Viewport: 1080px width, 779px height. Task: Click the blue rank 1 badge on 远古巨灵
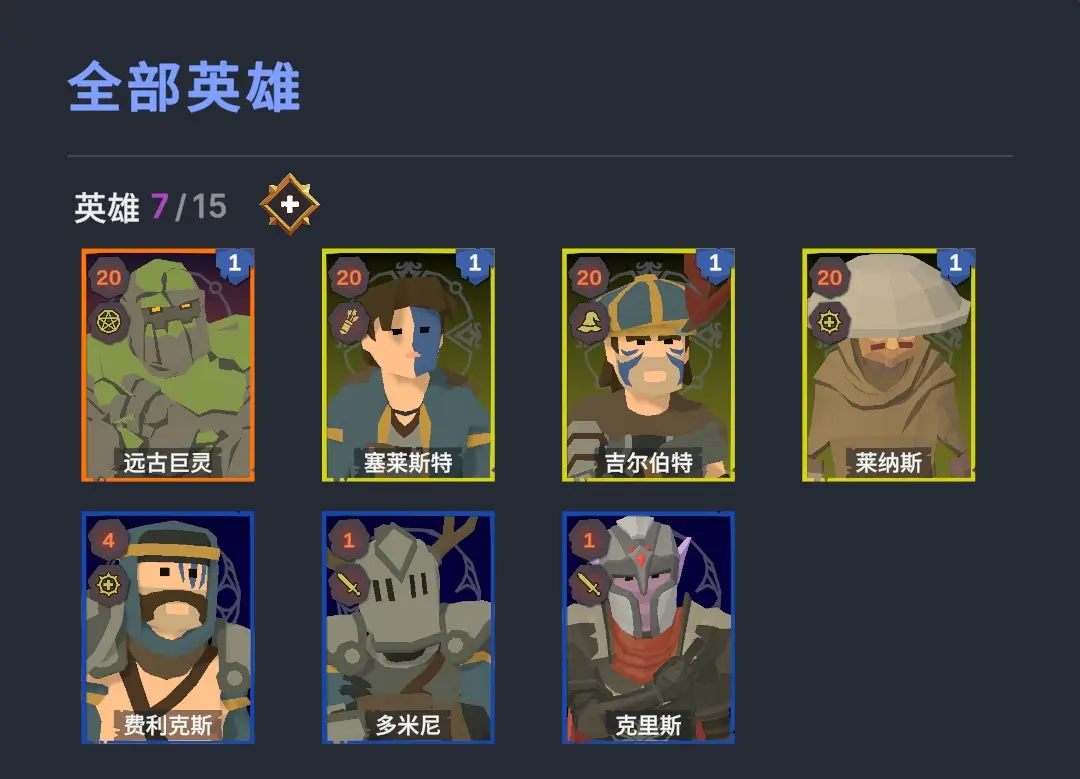tap(235, 264)
